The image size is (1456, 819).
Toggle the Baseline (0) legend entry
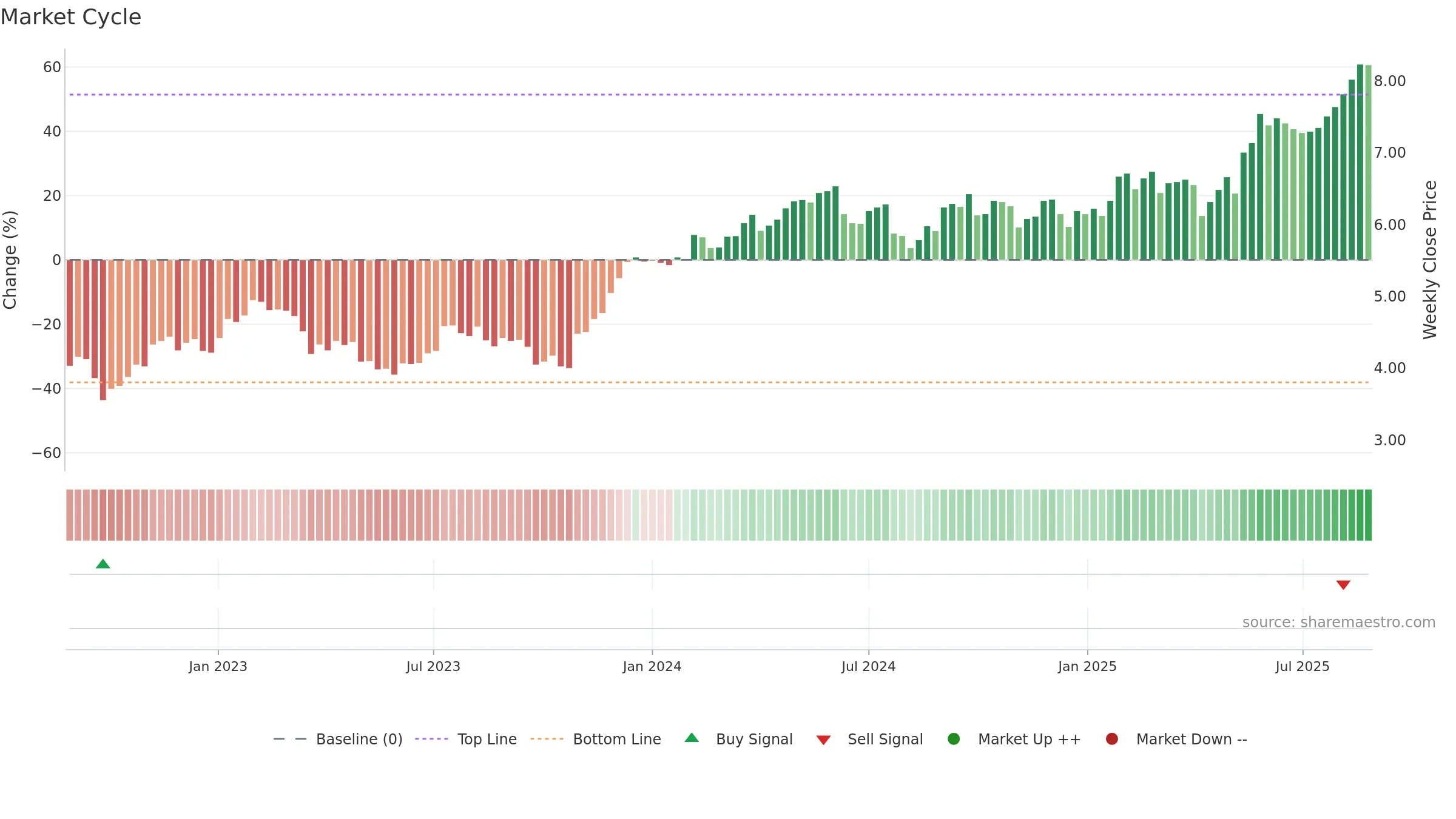(x=338, y=740)
